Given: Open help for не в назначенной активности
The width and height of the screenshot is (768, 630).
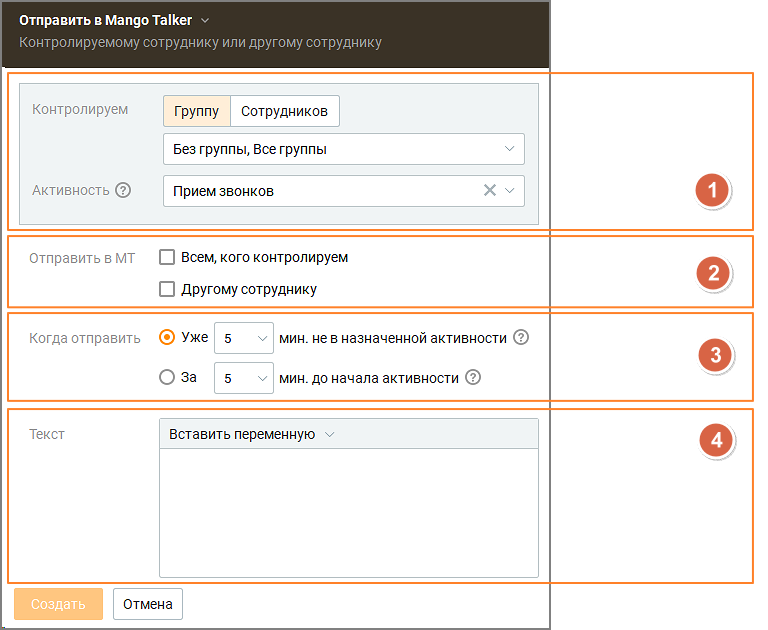Looking at the screenshot, I should (x=521, y=338).
